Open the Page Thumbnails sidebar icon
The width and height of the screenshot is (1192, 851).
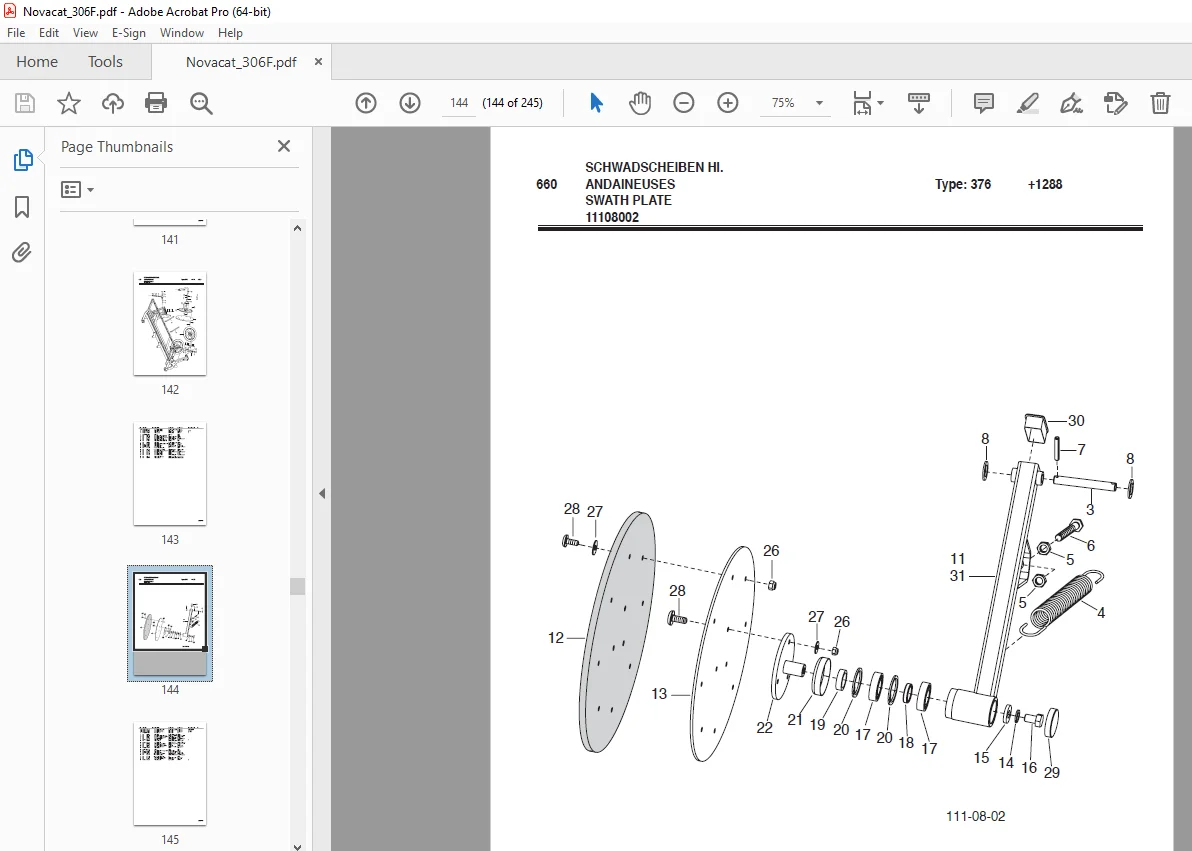point(23,160)
